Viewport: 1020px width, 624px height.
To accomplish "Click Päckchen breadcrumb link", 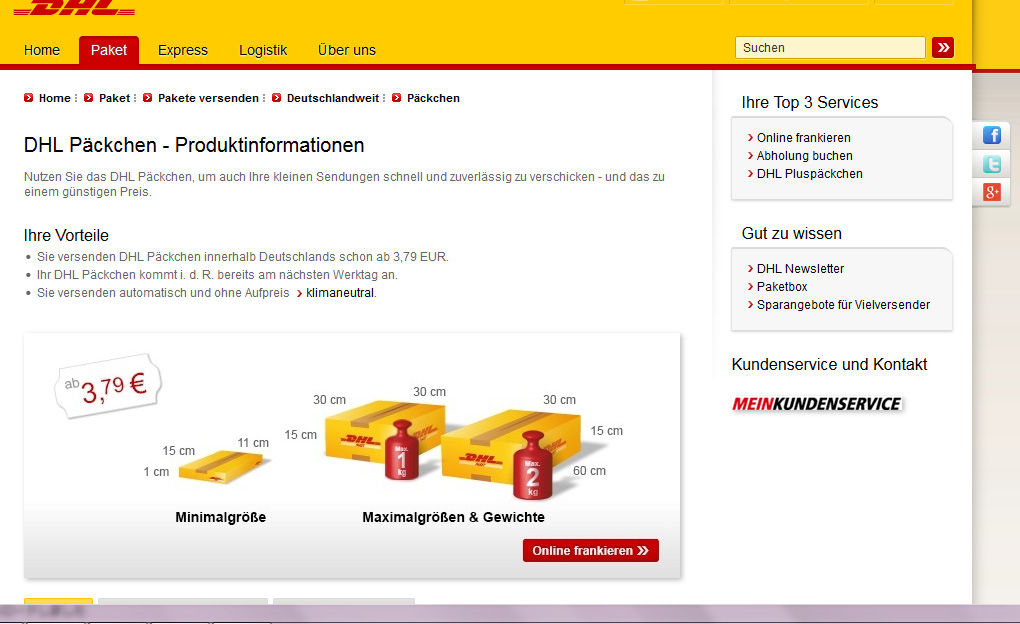I will (x=433, y=98).
